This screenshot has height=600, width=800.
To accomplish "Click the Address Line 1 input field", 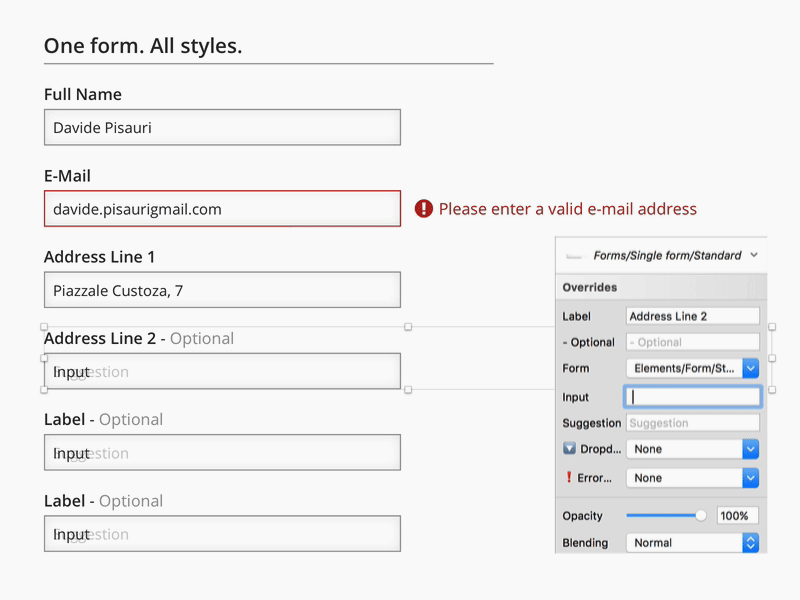I will (222, 291).
